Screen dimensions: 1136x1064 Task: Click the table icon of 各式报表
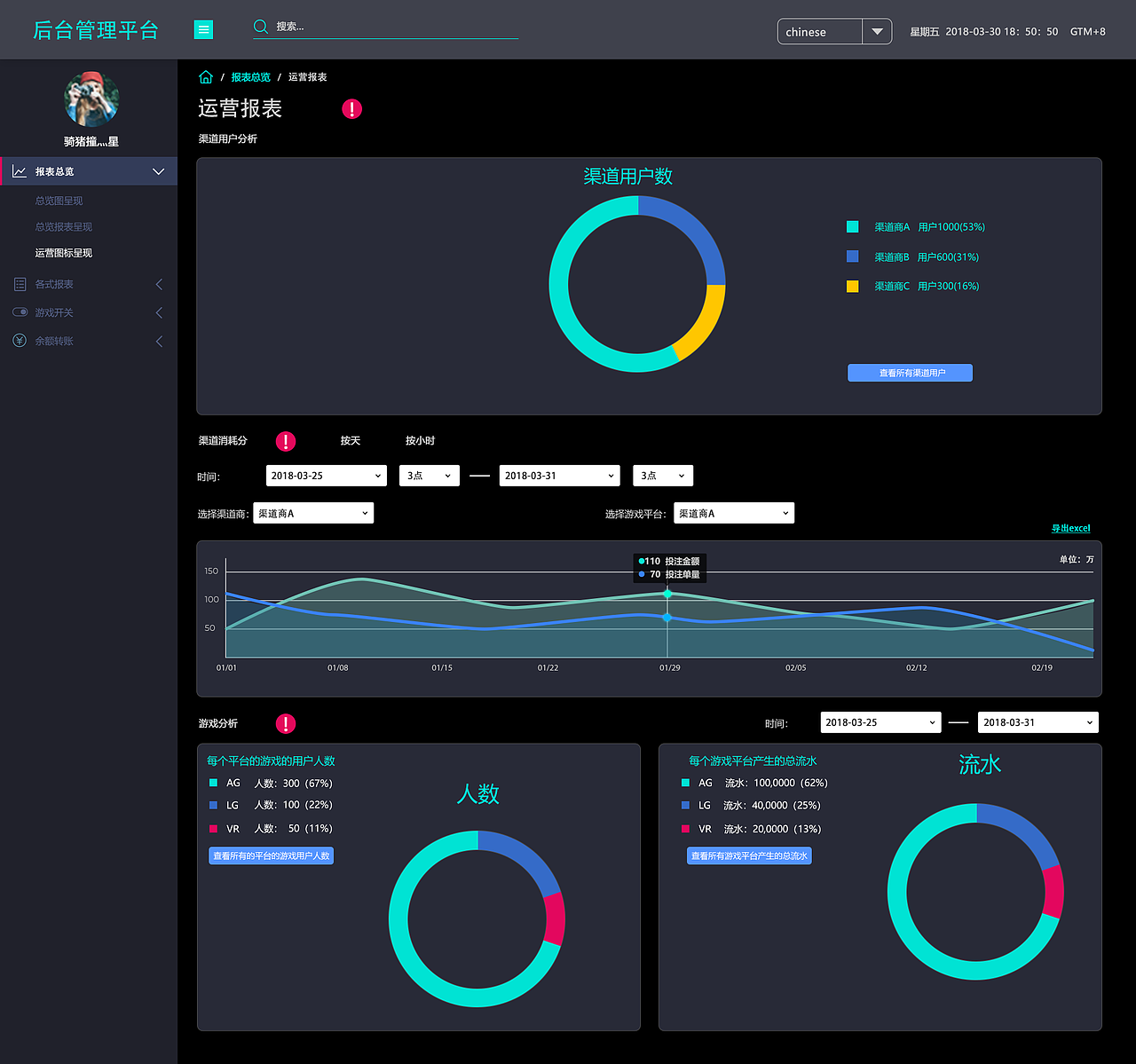[20, 284]
